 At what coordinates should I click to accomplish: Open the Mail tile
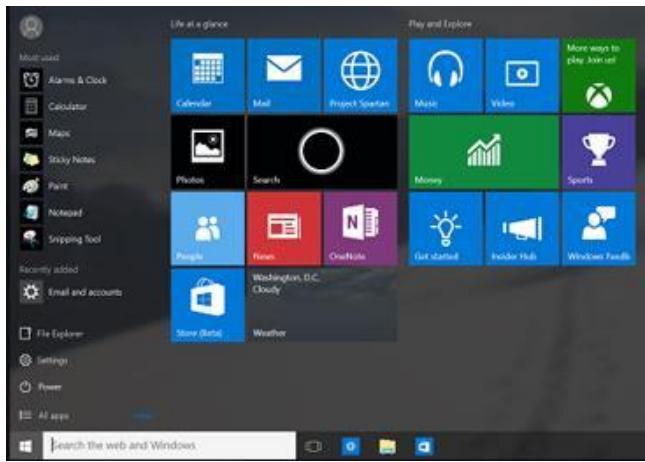click(284, 75)
